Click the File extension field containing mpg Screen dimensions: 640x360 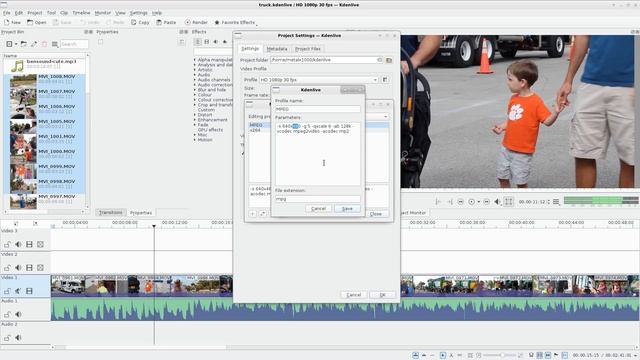click(318, 199)
